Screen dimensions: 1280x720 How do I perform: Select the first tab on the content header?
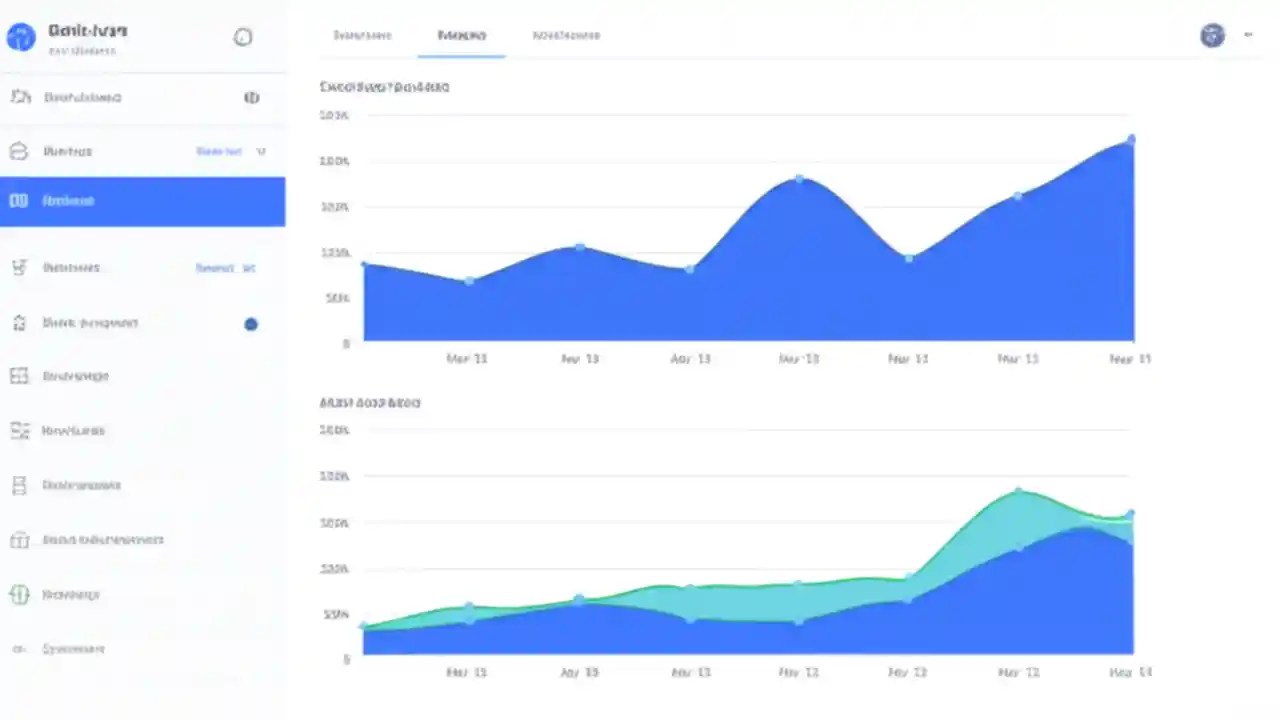click(363, 35)
